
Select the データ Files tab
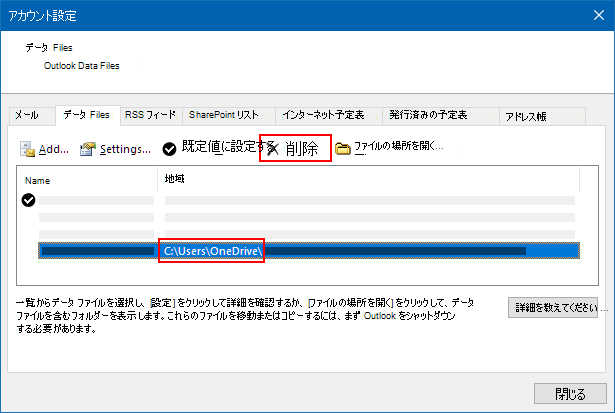point(87,115)
